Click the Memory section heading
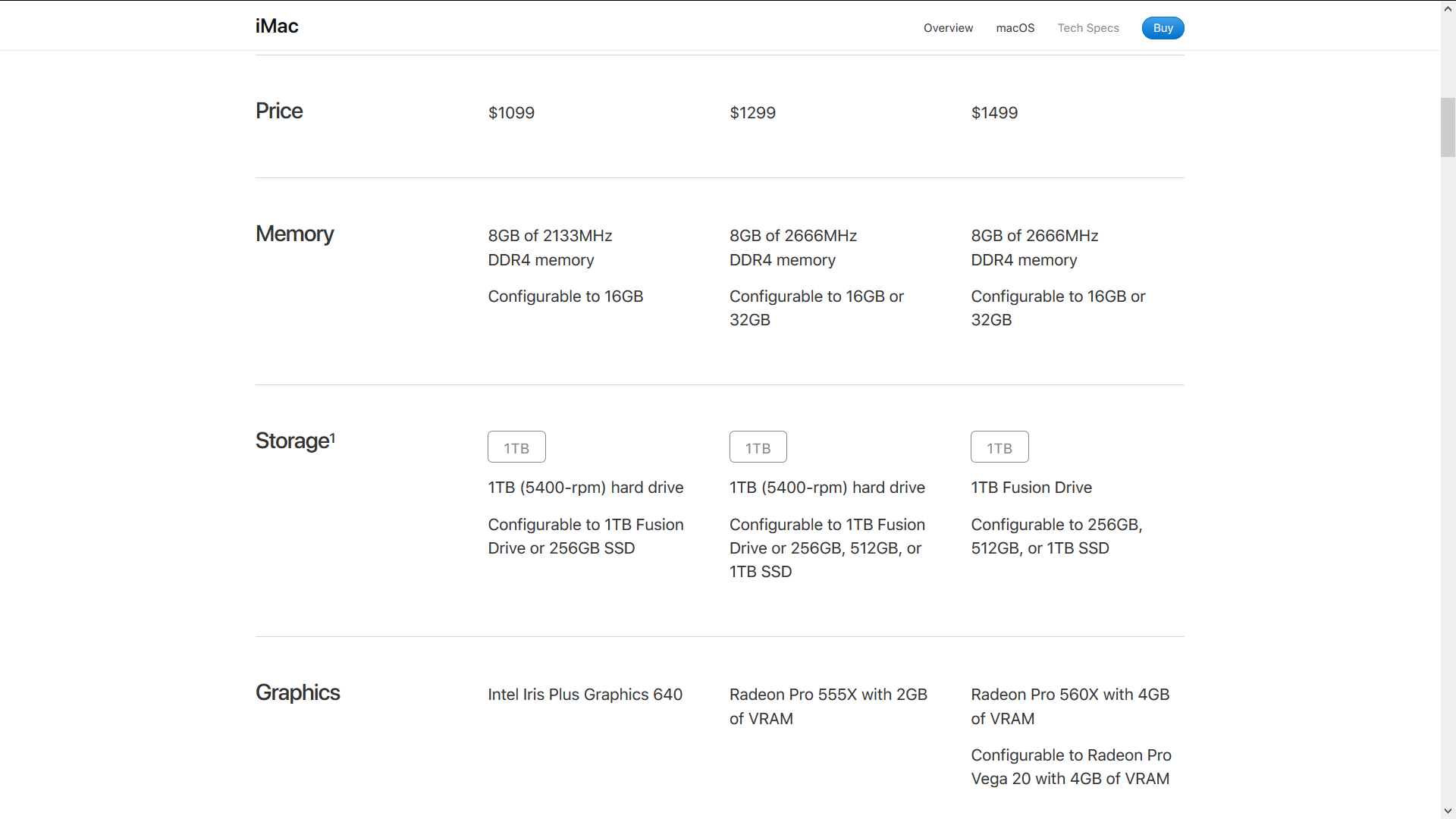The width and height of the screenshot is (1456, 819). 294,234
